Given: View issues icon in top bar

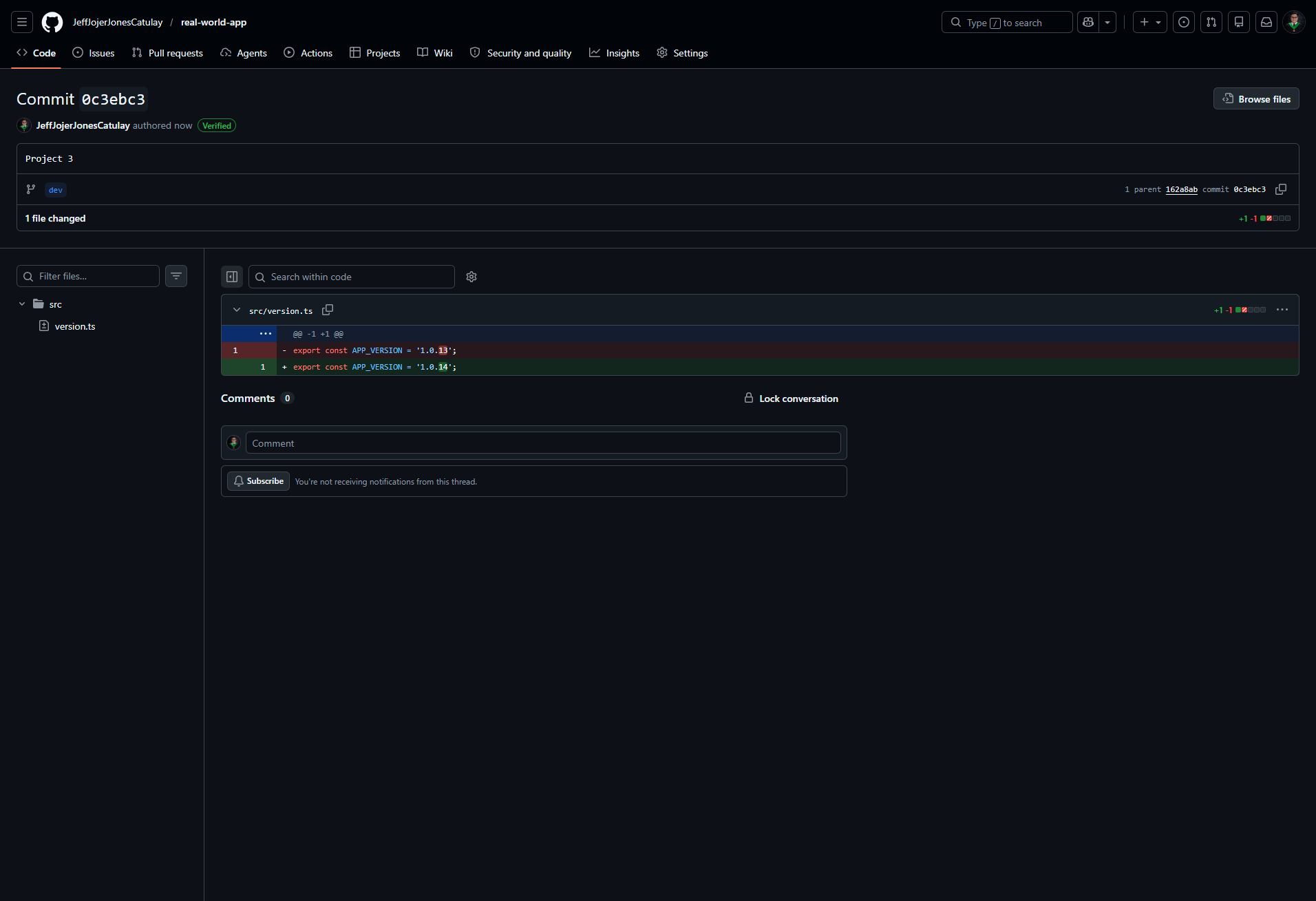Looking at the screenshot, I should (1184, 22).
